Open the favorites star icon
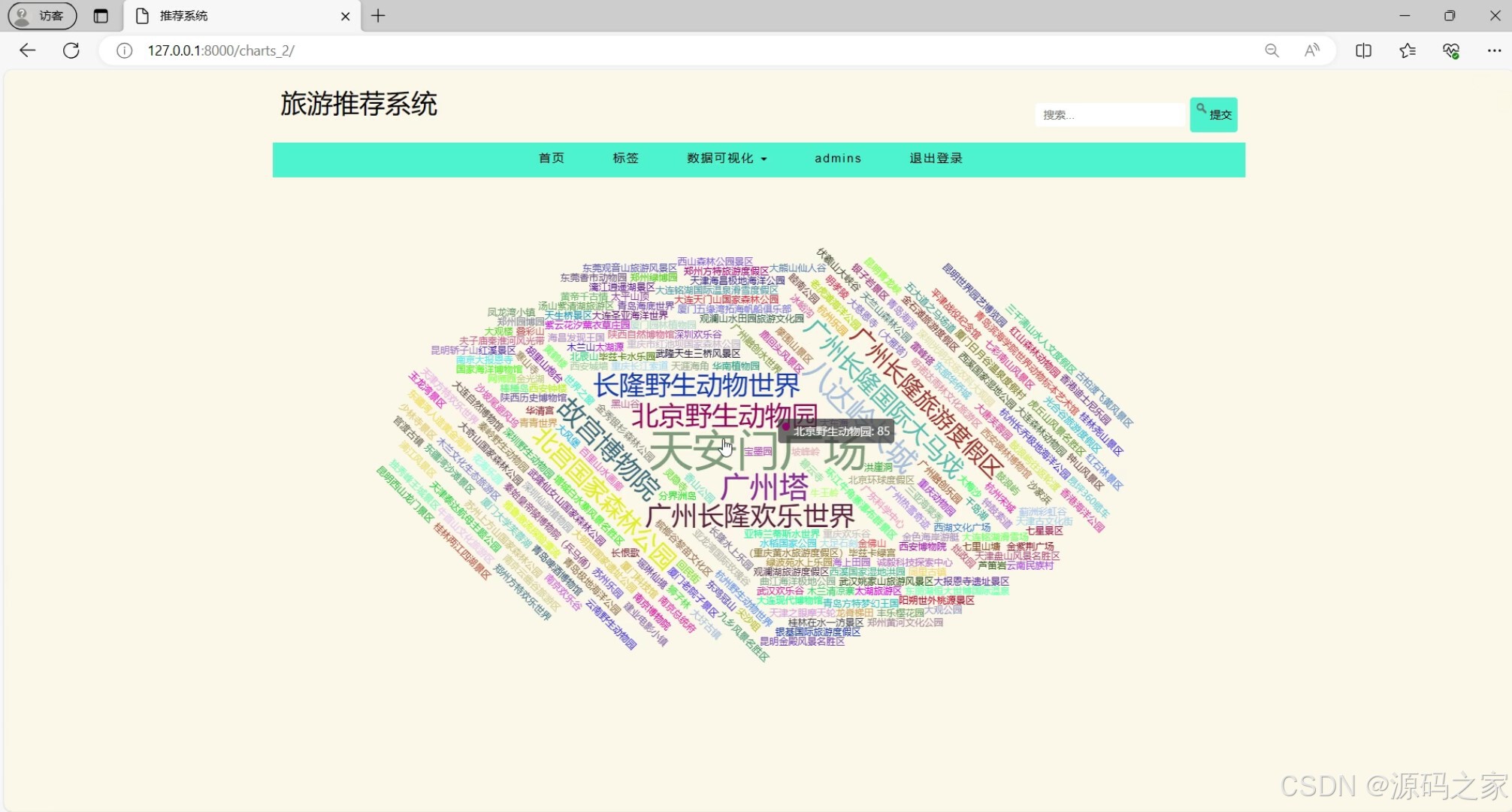This screenshot has height=812, width=1512. pos(1407,50)
